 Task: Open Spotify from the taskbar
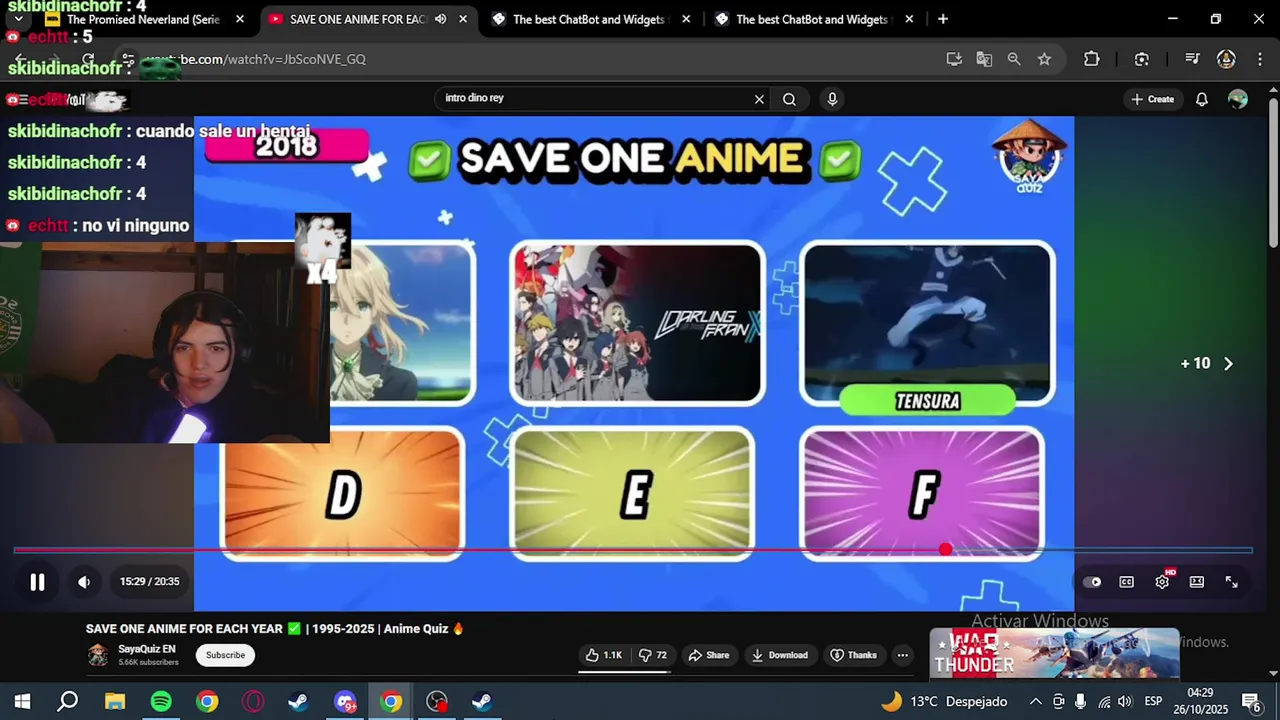161,702
